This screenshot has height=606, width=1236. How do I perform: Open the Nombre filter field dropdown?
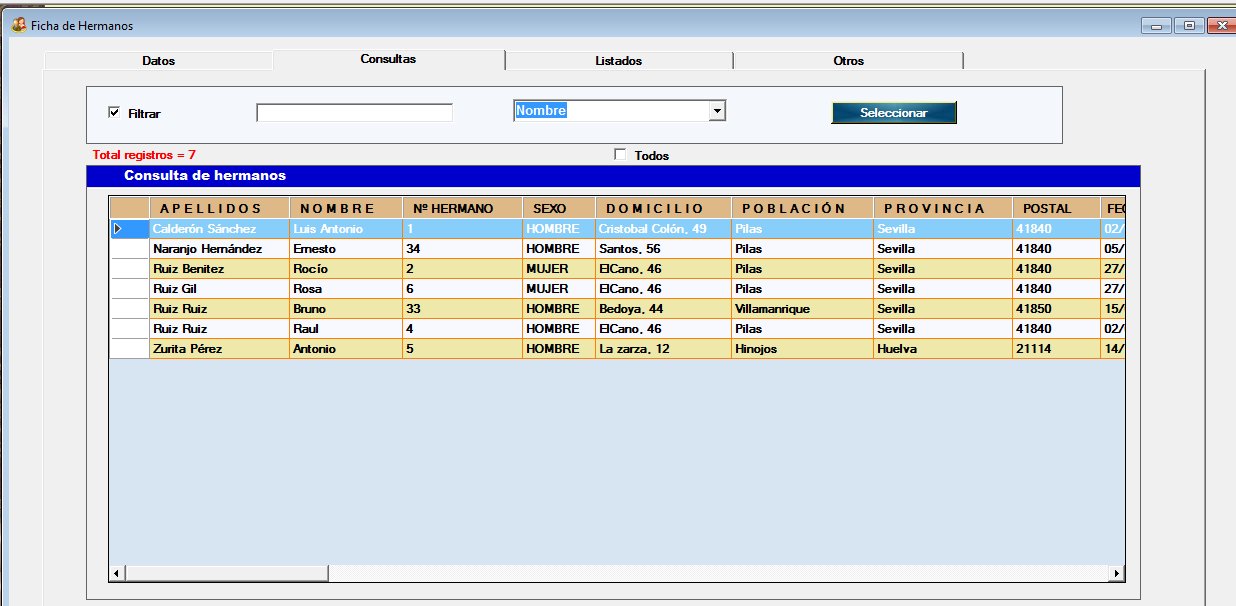point(716,112)
